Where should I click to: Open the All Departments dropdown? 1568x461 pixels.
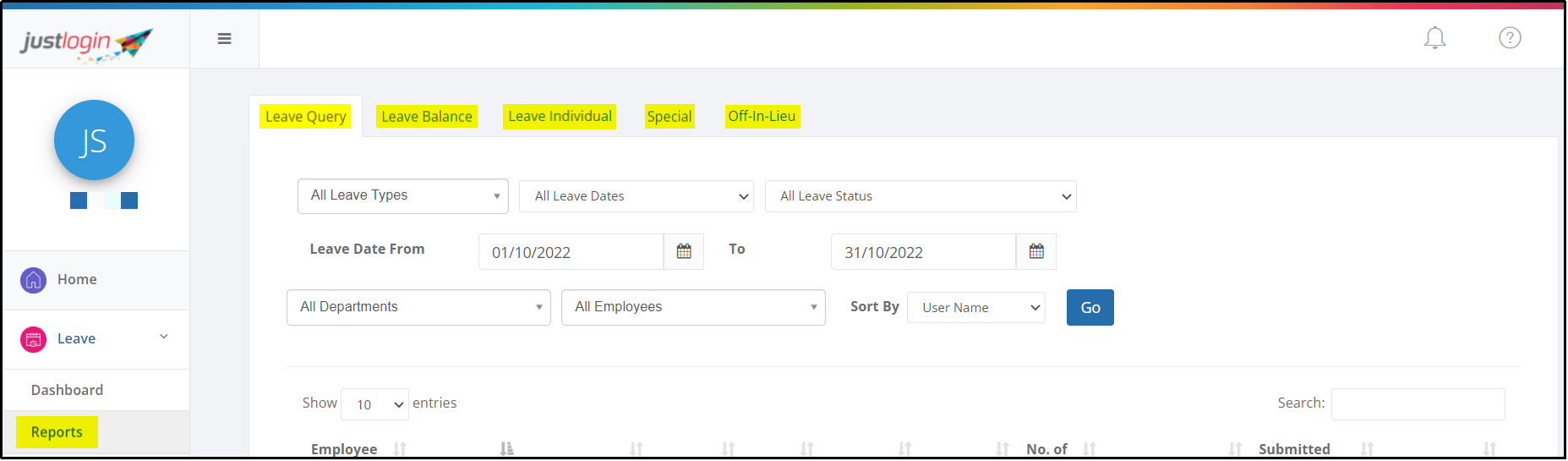[x=418, y=307]
